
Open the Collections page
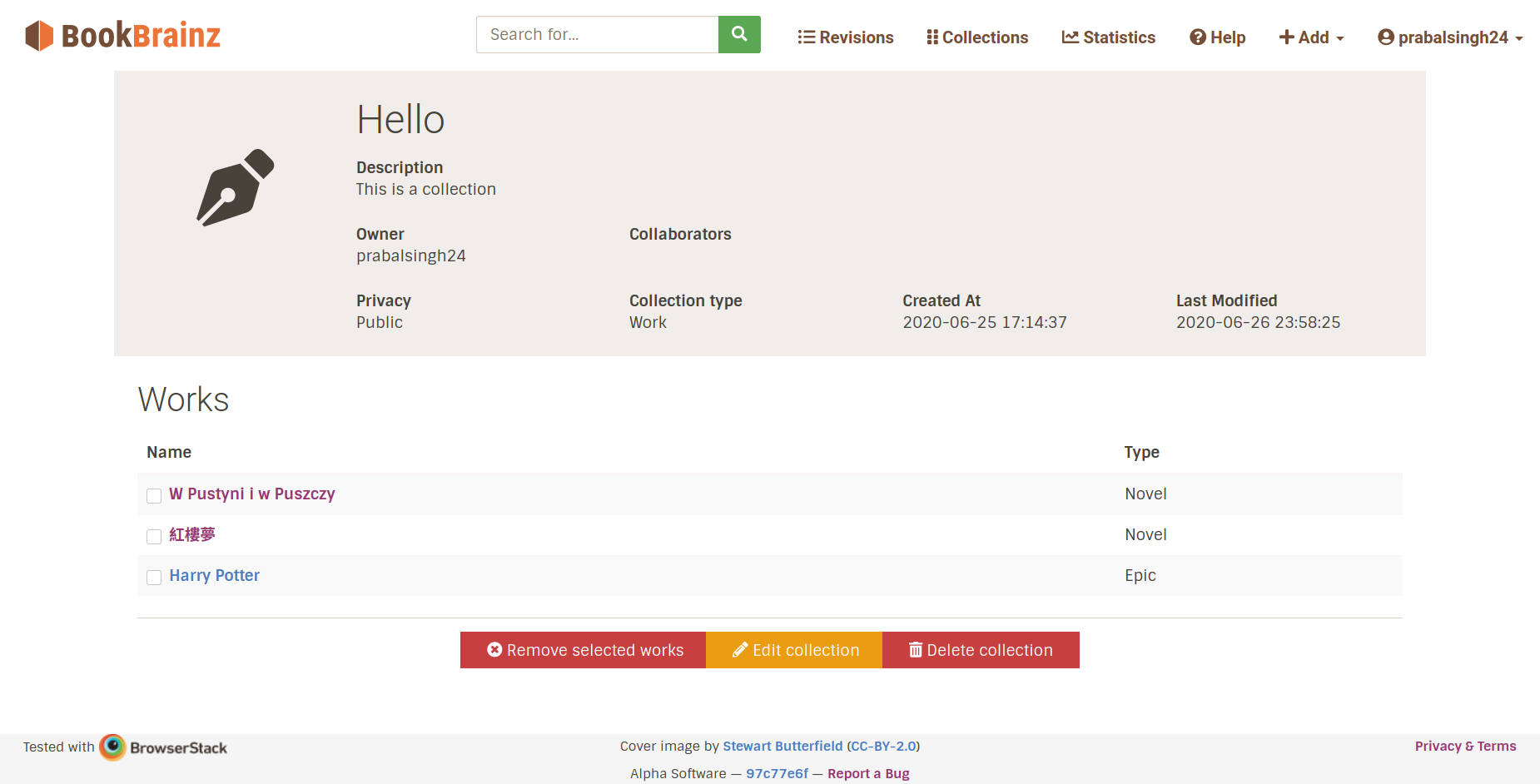(x=977, y=37)
